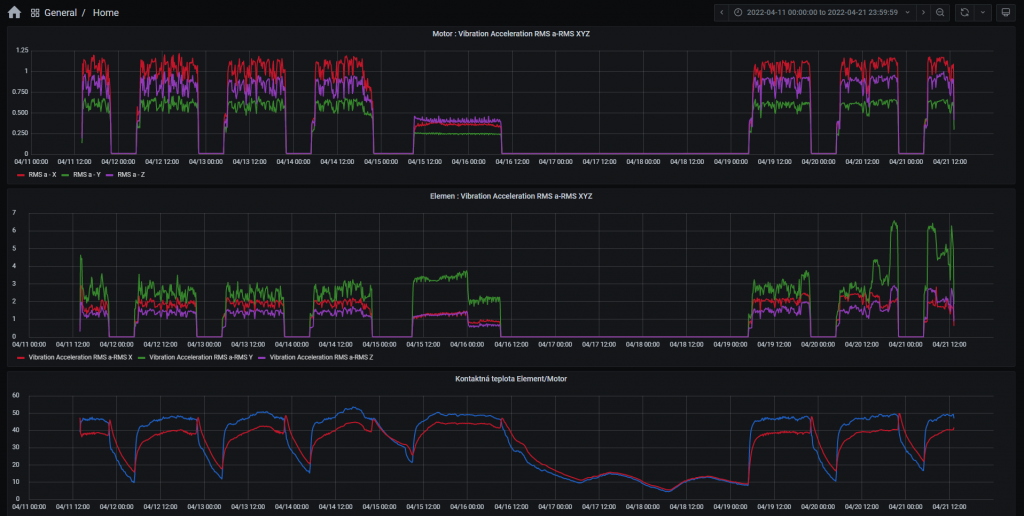
Task: Cycle view mode with the monitor icon
Action: pos(1005,13)
